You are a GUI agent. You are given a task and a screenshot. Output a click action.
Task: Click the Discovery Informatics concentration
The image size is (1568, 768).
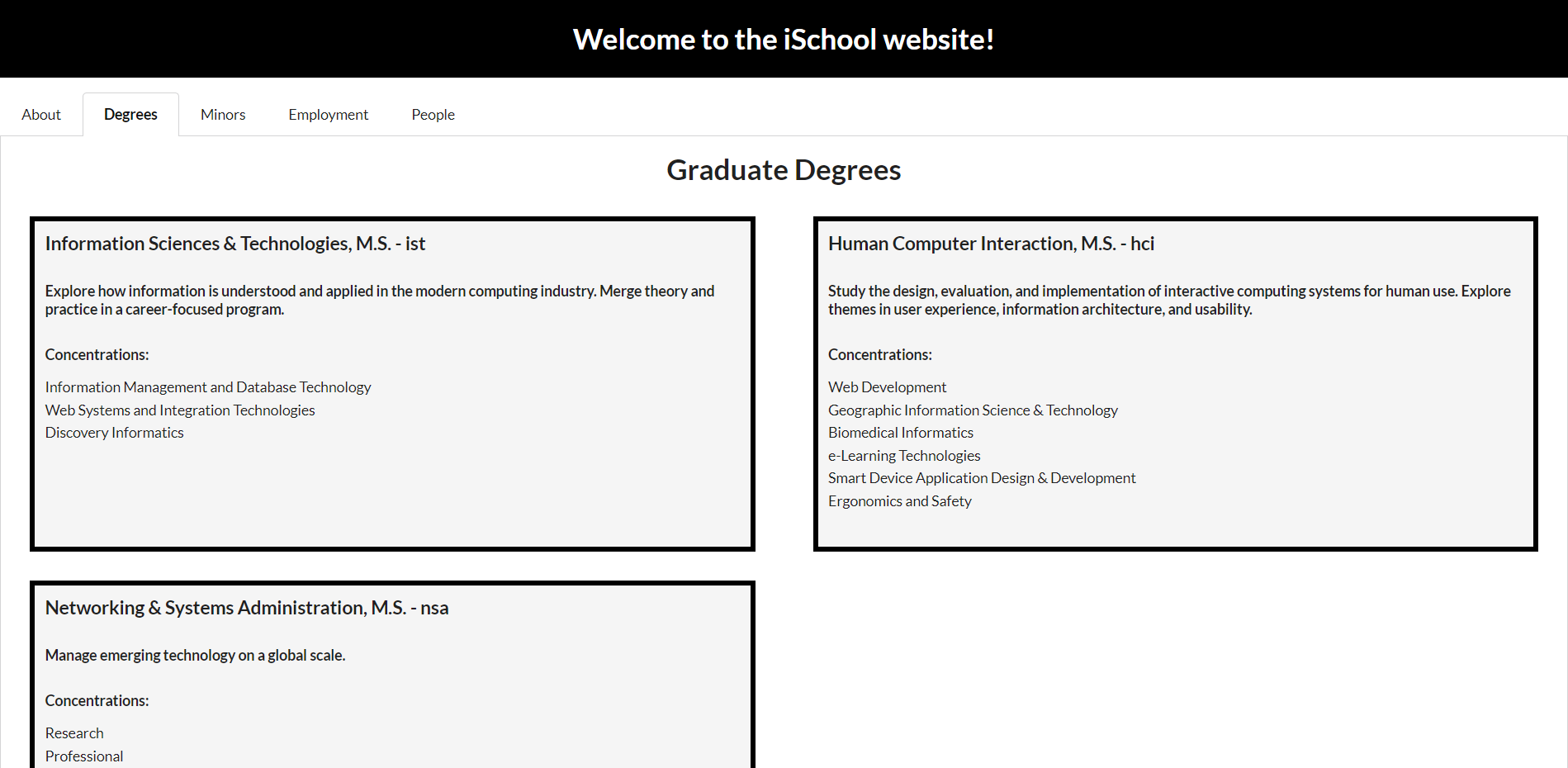tap(114, 433)
